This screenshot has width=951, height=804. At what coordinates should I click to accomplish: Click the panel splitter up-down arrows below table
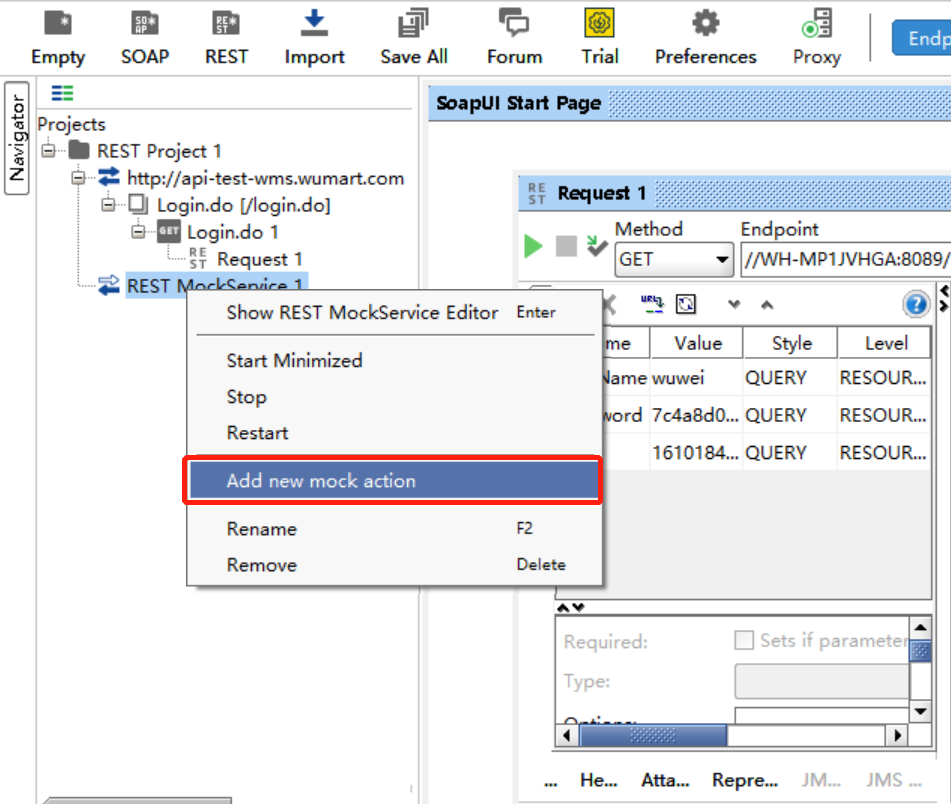click(x=570, y=607)
